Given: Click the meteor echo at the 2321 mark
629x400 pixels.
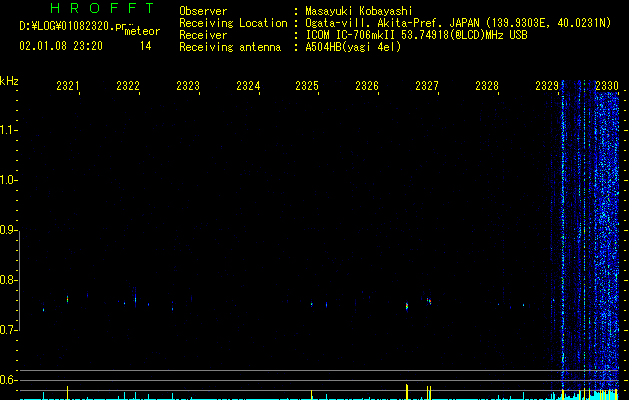Looking at the screenshot, I should (67, 299).
